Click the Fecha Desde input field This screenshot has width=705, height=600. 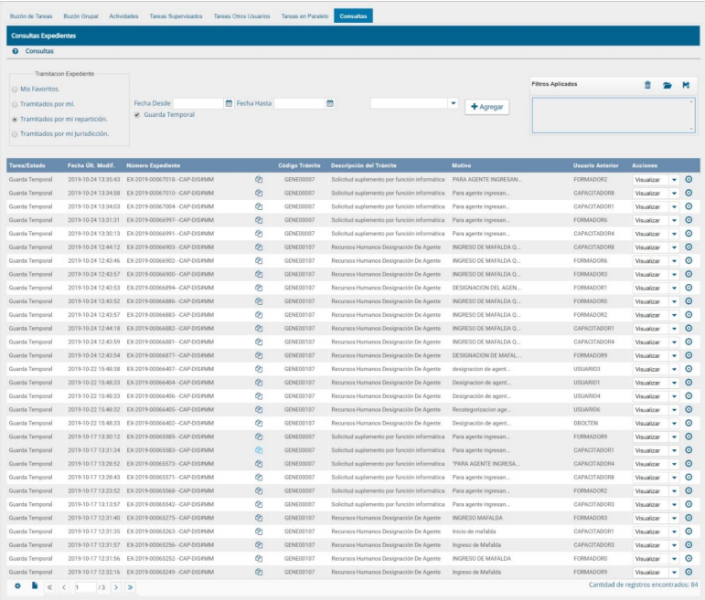(198, 103)
